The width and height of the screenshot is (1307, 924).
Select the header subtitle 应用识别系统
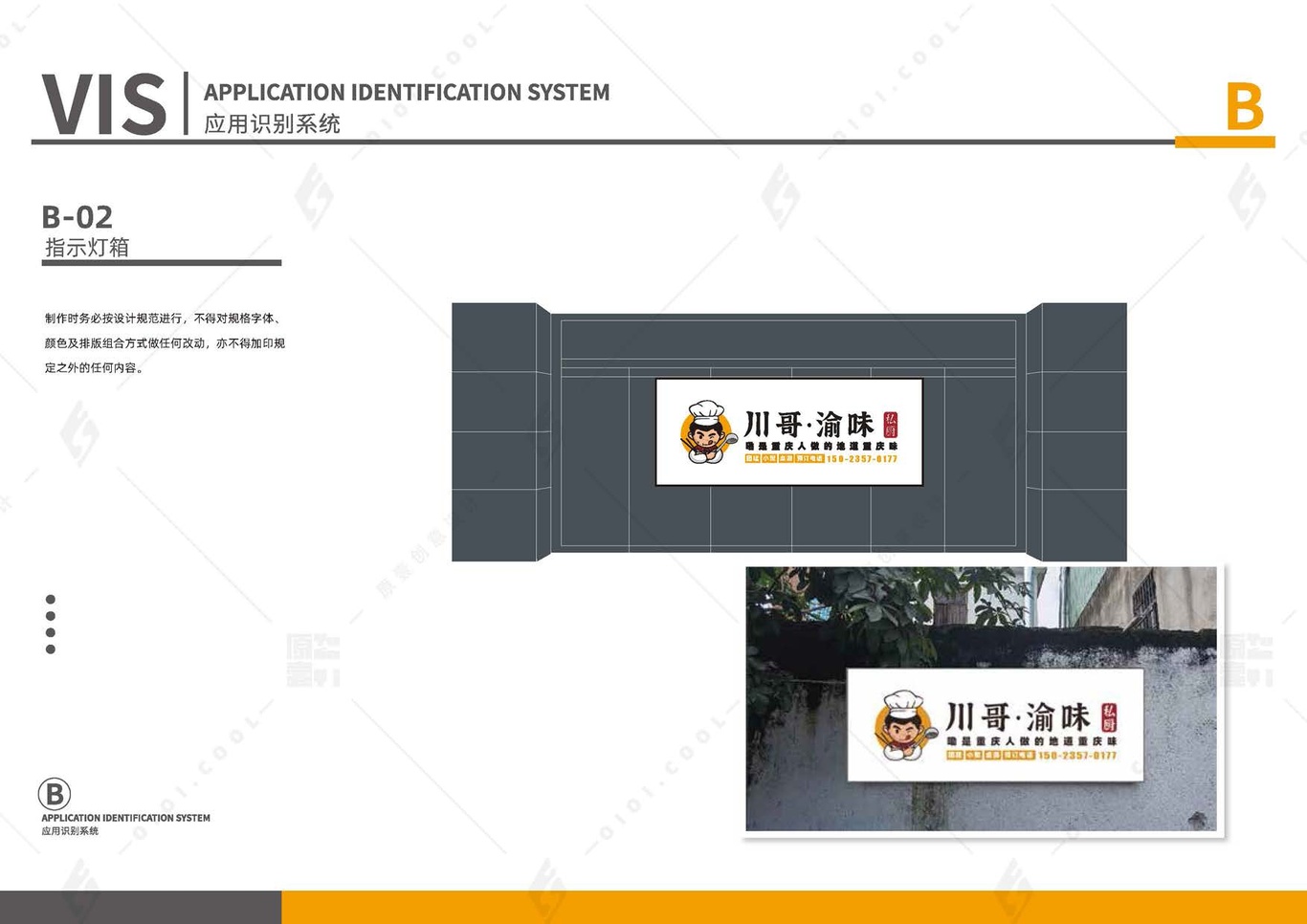pyautogui.click(x=273, y=123)
